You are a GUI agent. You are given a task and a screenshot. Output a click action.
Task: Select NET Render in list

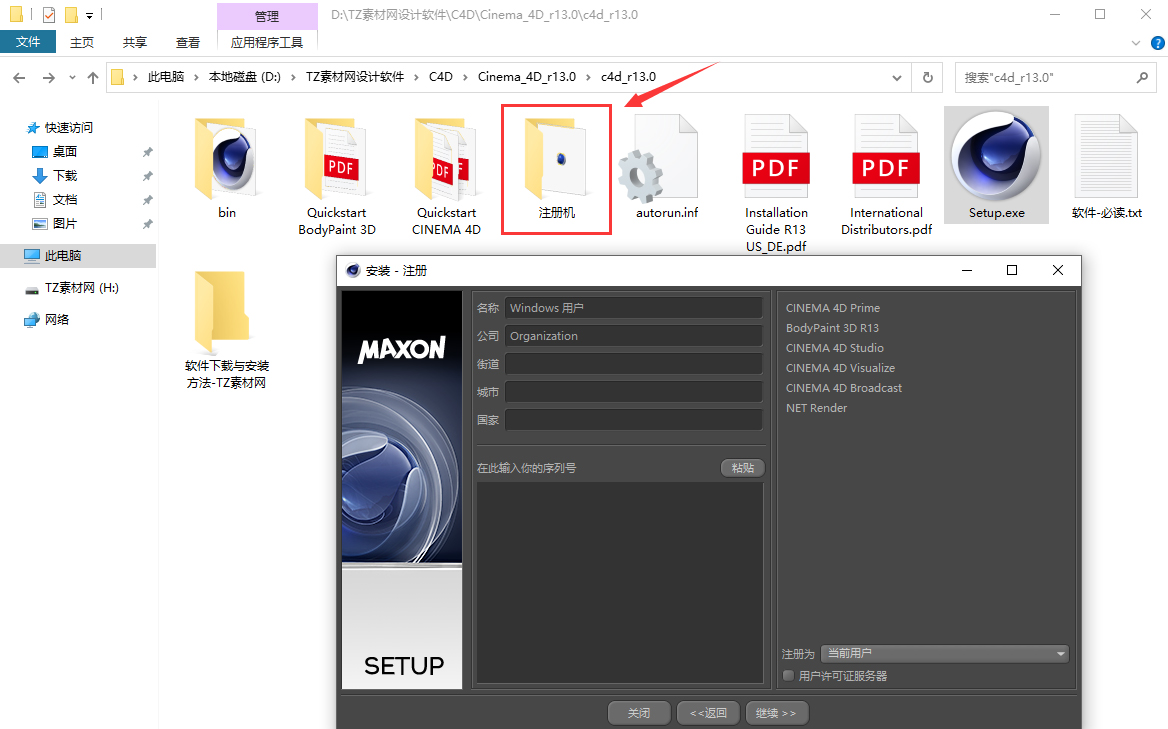click(816, 408)
